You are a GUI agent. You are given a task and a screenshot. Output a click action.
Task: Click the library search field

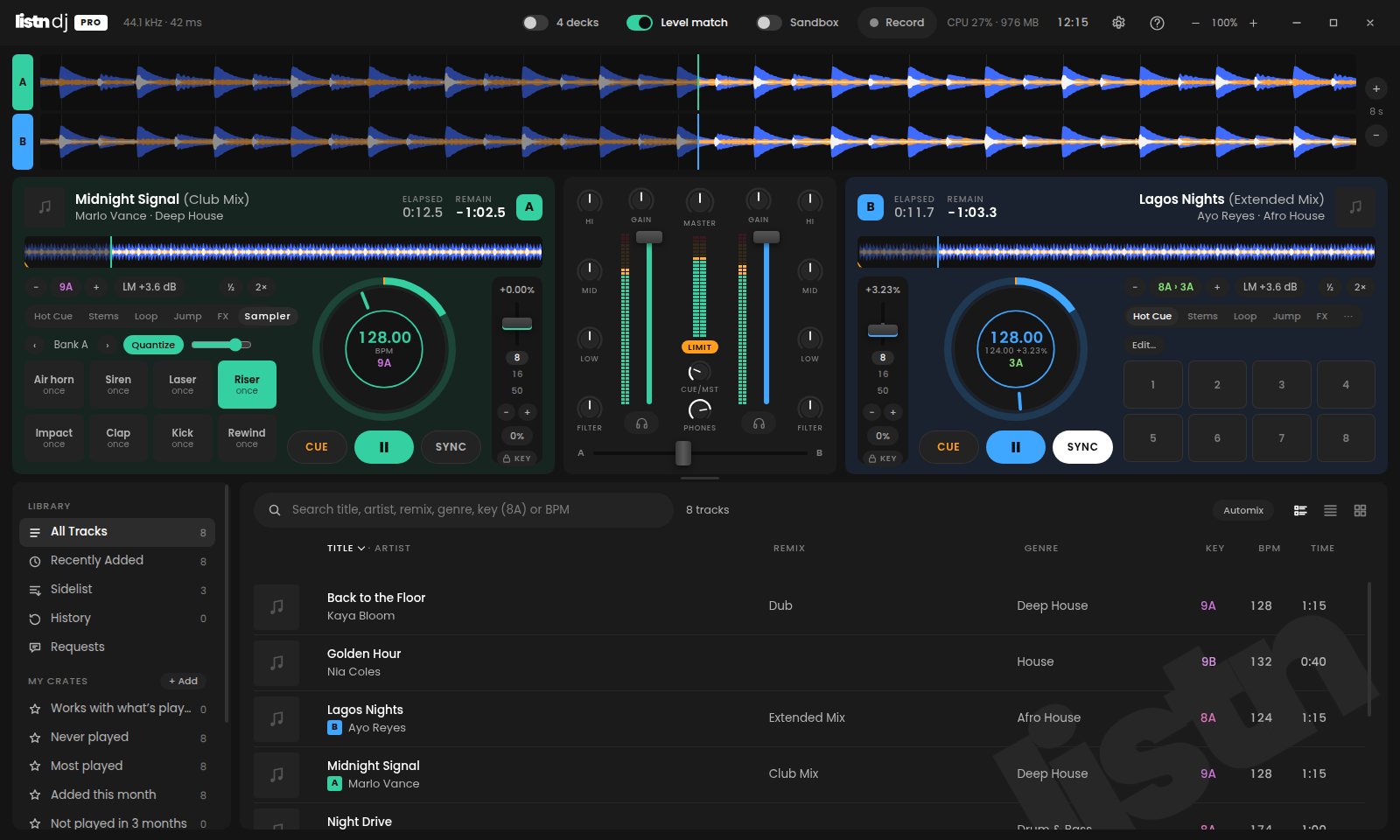(x=464, y=510)
